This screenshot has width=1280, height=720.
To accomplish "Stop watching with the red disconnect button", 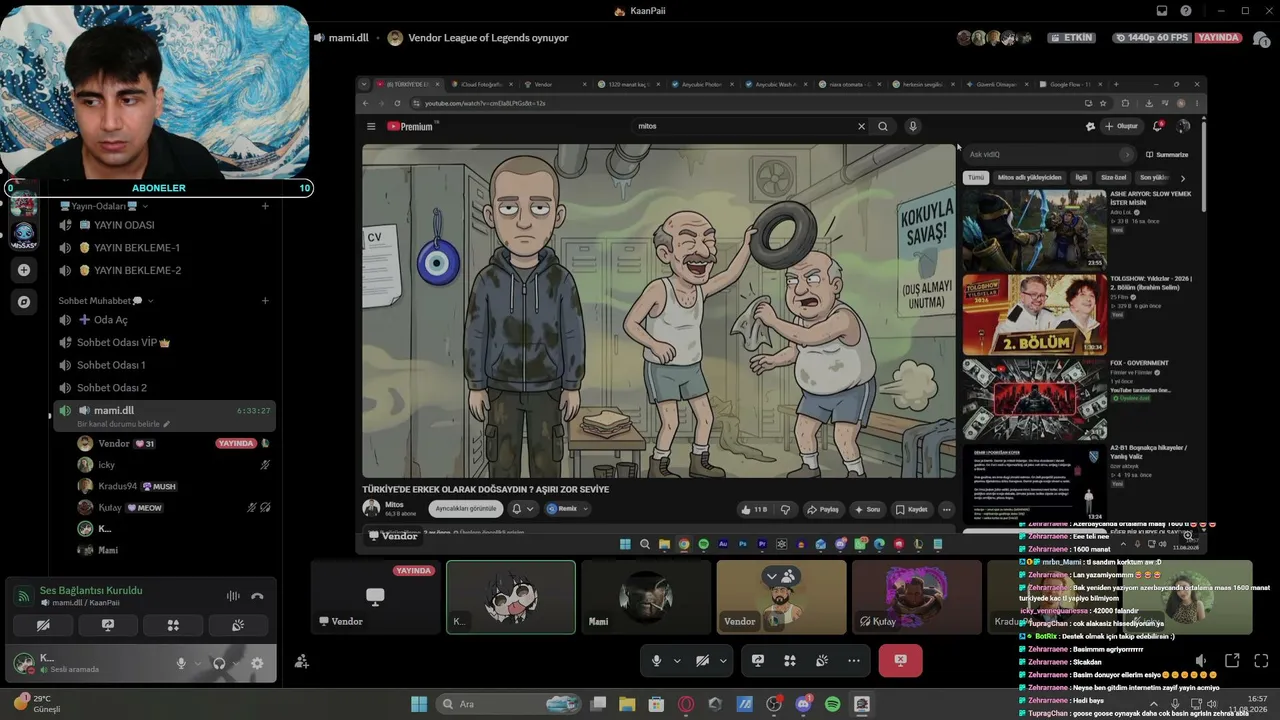I will [900, 661].
